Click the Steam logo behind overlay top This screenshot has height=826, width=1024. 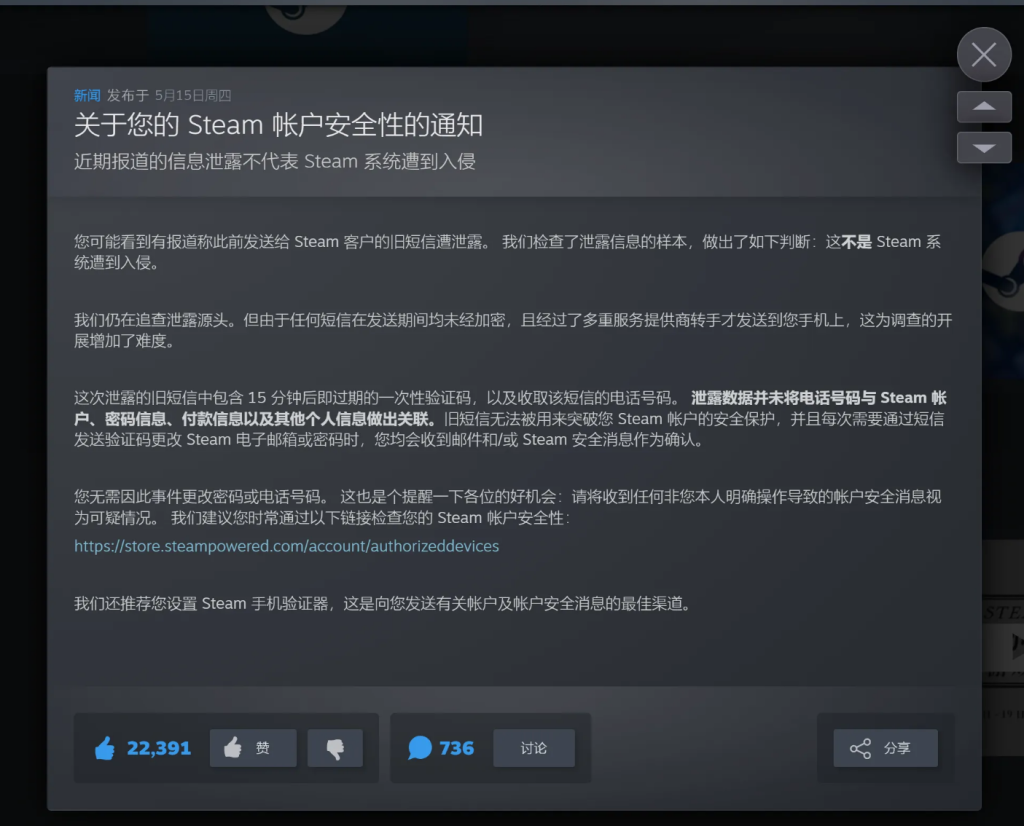[x=307, y=20]
